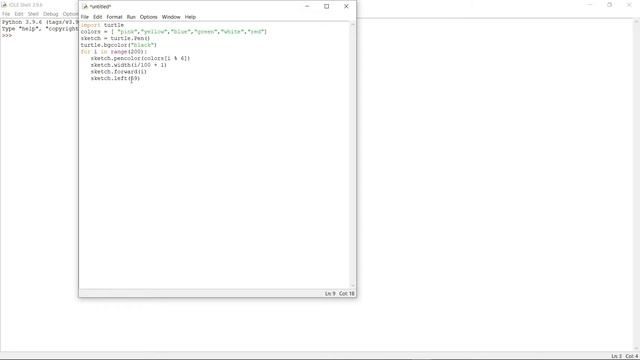This screenshot has width=640, height=360.
Task: Click the editor status 'Col: 18'
Action: click(347, 293)
